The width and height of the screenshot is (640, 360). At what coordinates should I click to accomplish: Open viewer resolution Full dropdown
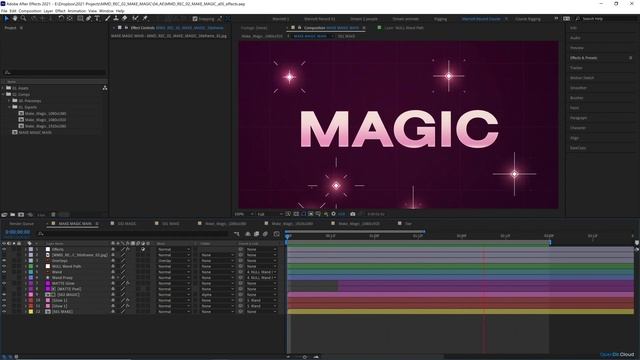269,214
